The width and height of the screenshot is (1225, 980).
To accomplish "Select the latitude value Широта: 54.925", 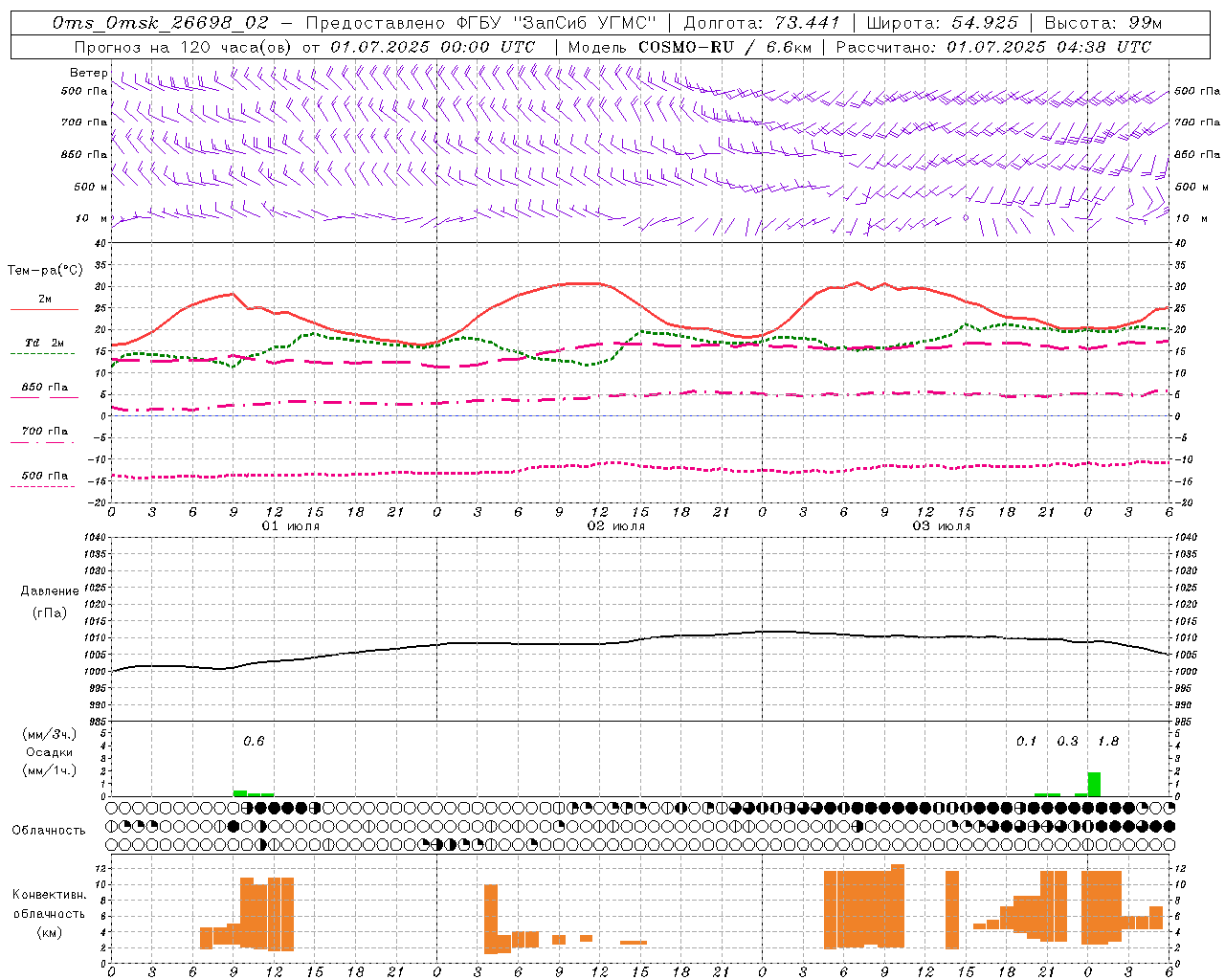I will [x=943, y=23].
